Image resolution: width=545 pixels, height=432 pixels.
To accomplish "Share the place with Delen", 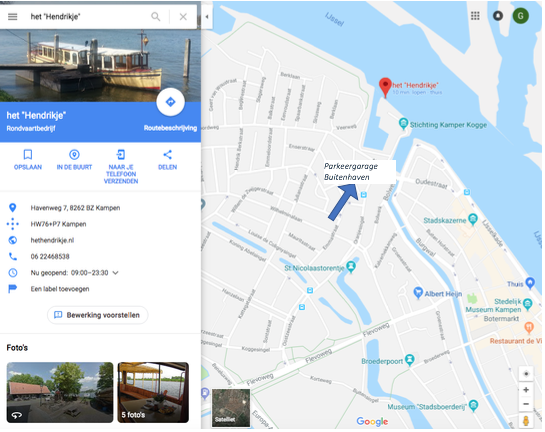I will [x=168, y=160].
